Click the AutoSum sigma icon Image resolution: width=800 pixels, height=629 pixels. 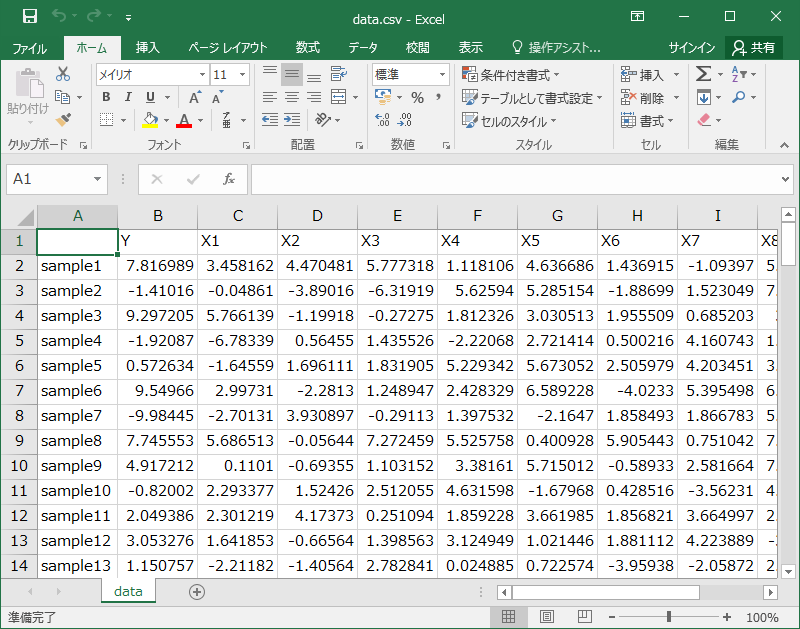point(704,74)
